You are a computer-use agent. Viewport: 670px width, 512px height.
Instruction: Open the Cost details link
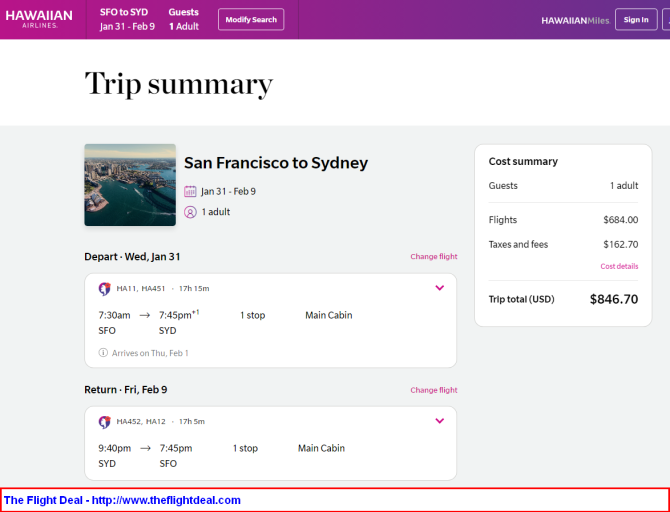[x=619, y=266]
